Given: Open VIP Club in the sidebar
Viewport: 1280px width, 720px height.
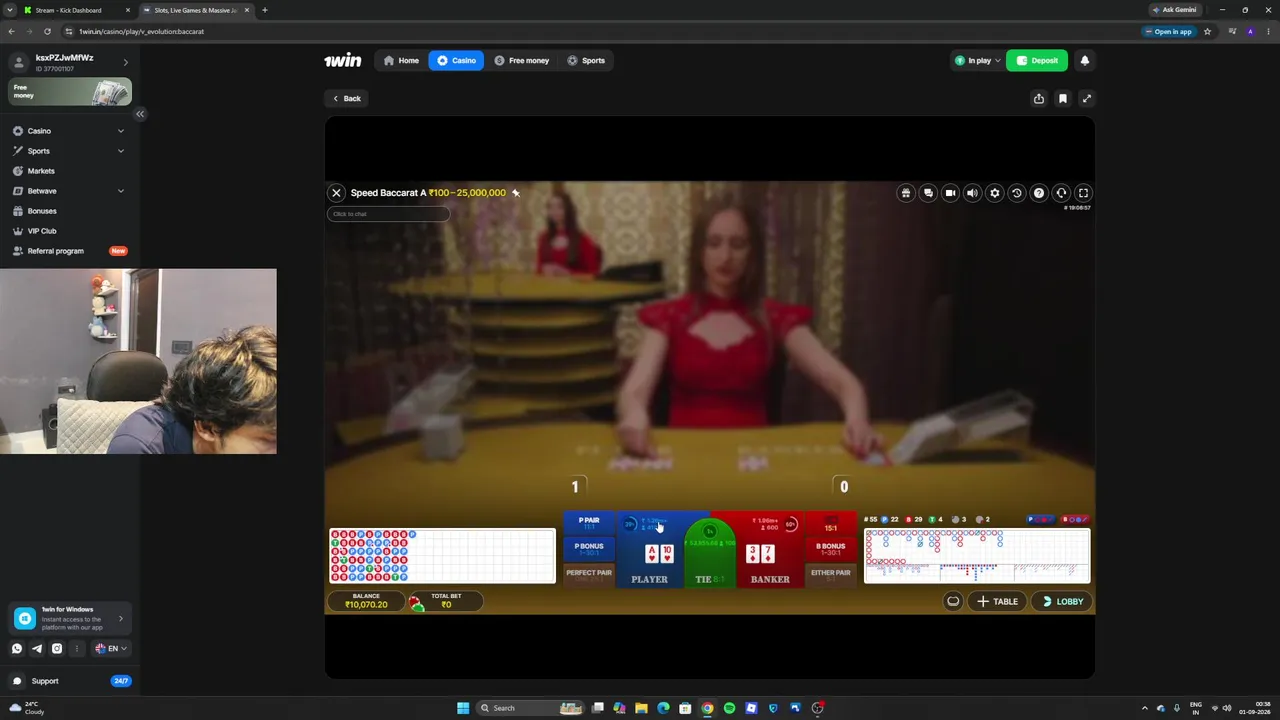Looking at the screenshot, I should pyautogui.click(x=68, y=231).
